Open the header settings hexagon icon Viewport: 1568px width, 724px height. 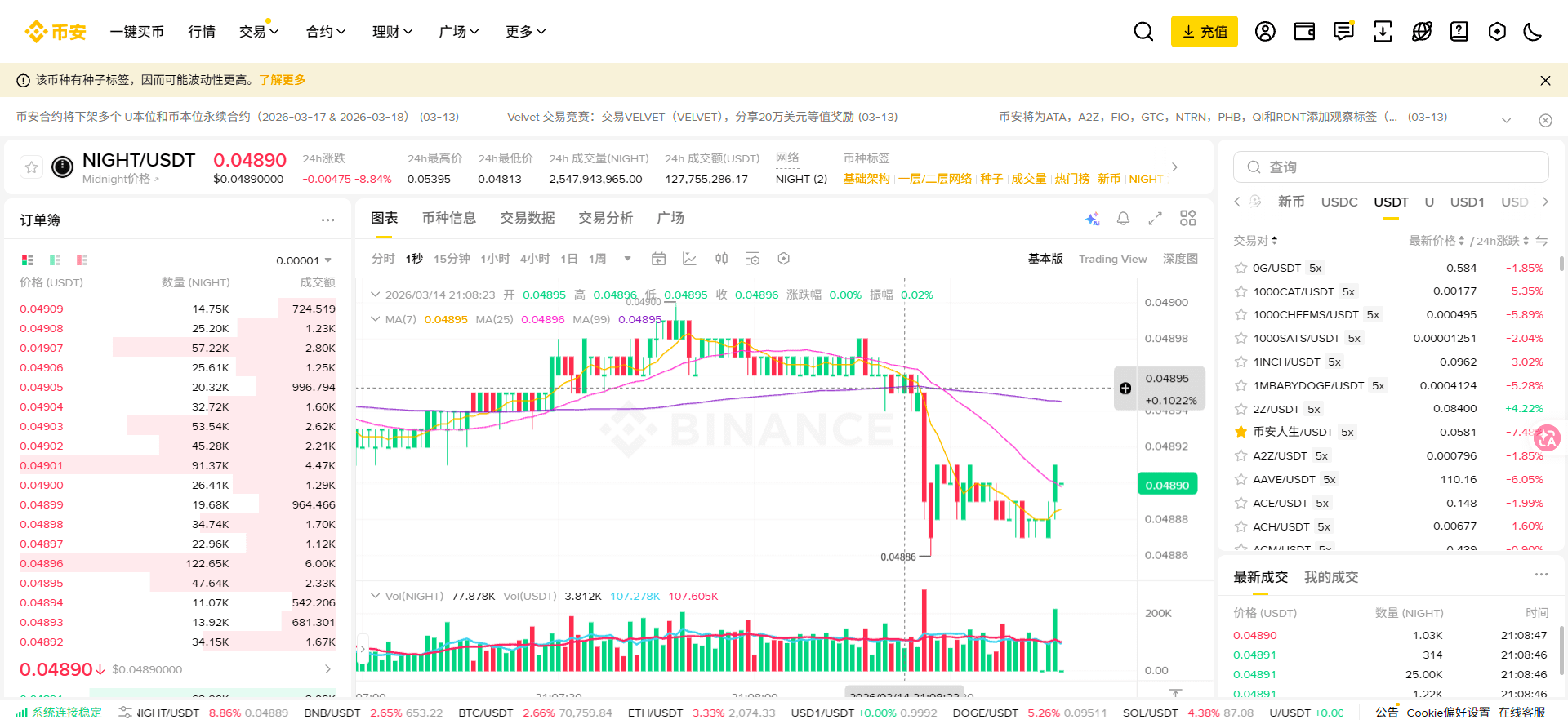coord(1497,32)
